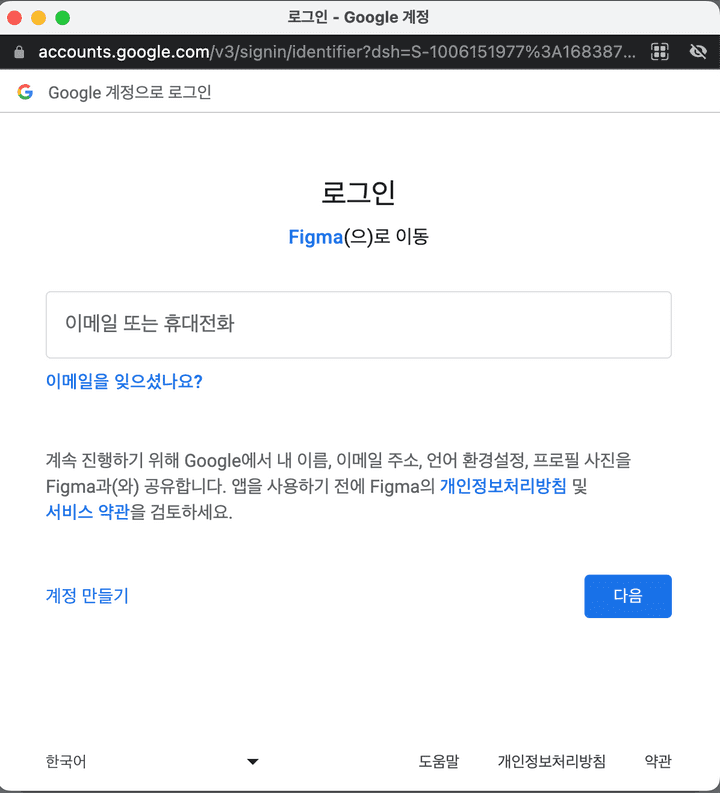Click the grid icon in the address bar

click(x=659, y=51)
